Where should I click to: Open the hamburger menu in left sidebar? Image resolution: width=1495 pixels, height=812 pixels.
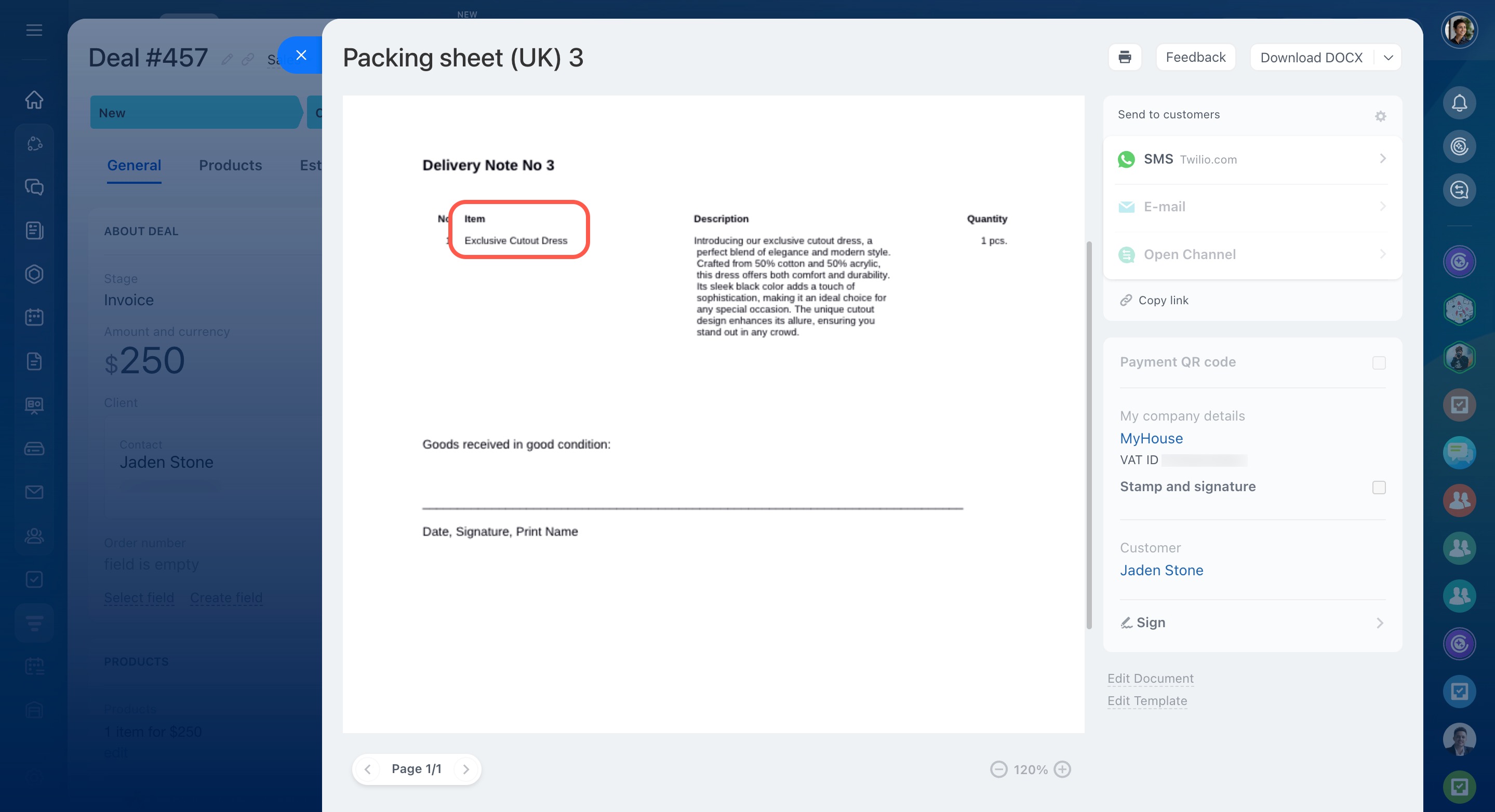34,30
